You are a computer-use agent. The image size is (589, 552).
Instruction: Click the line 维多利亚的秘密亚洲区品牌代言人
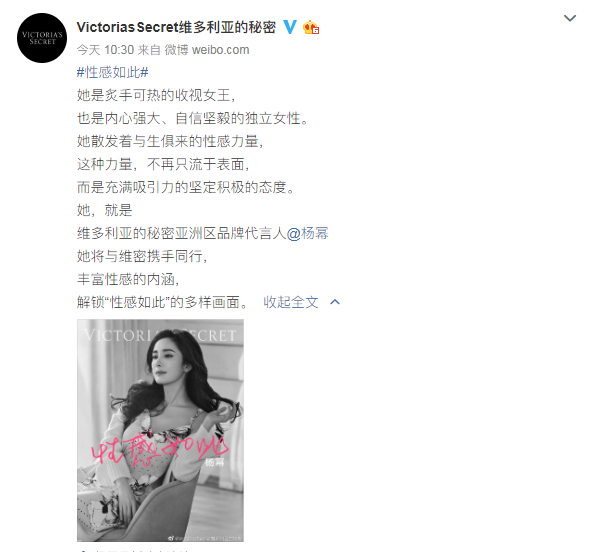pyautogui.click(x=182, y=233)
